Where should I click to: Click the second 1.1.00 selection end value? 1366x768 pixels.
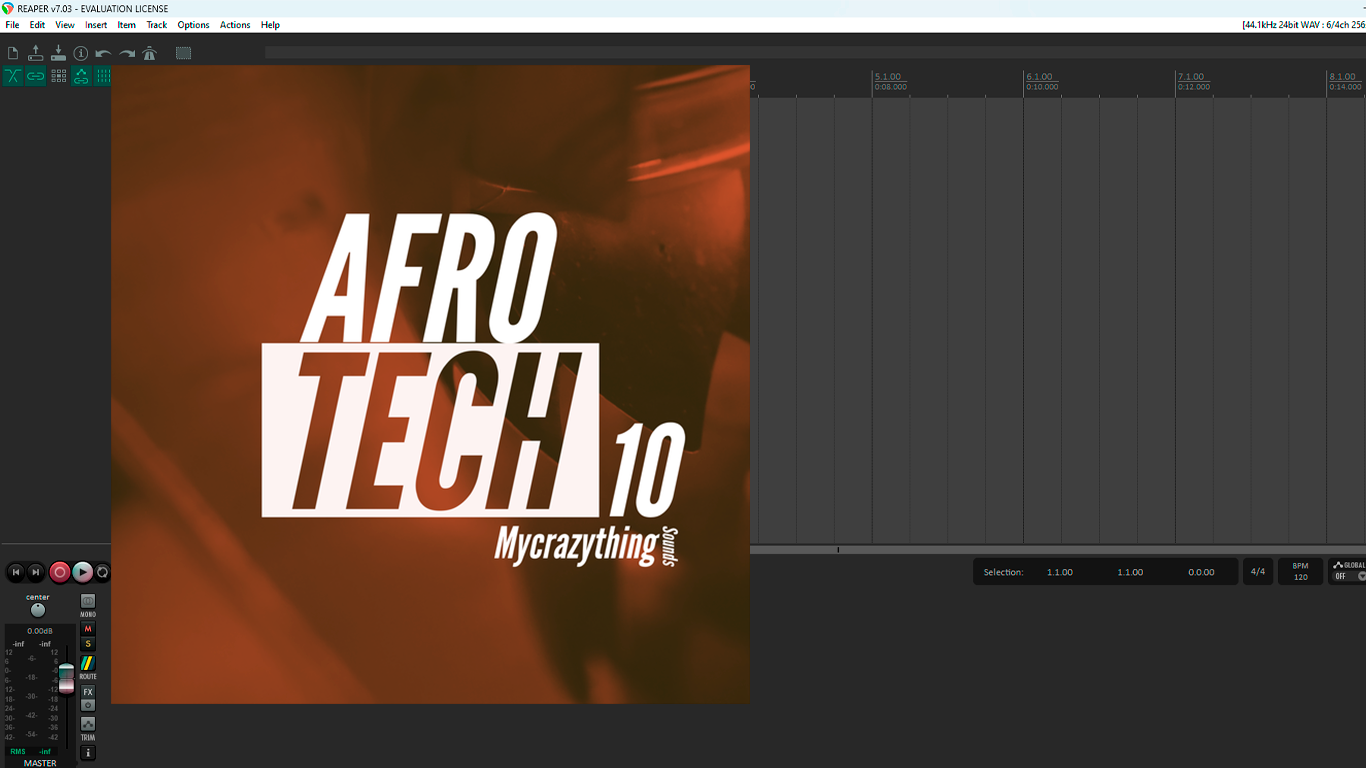click(x=1130, y=572)
